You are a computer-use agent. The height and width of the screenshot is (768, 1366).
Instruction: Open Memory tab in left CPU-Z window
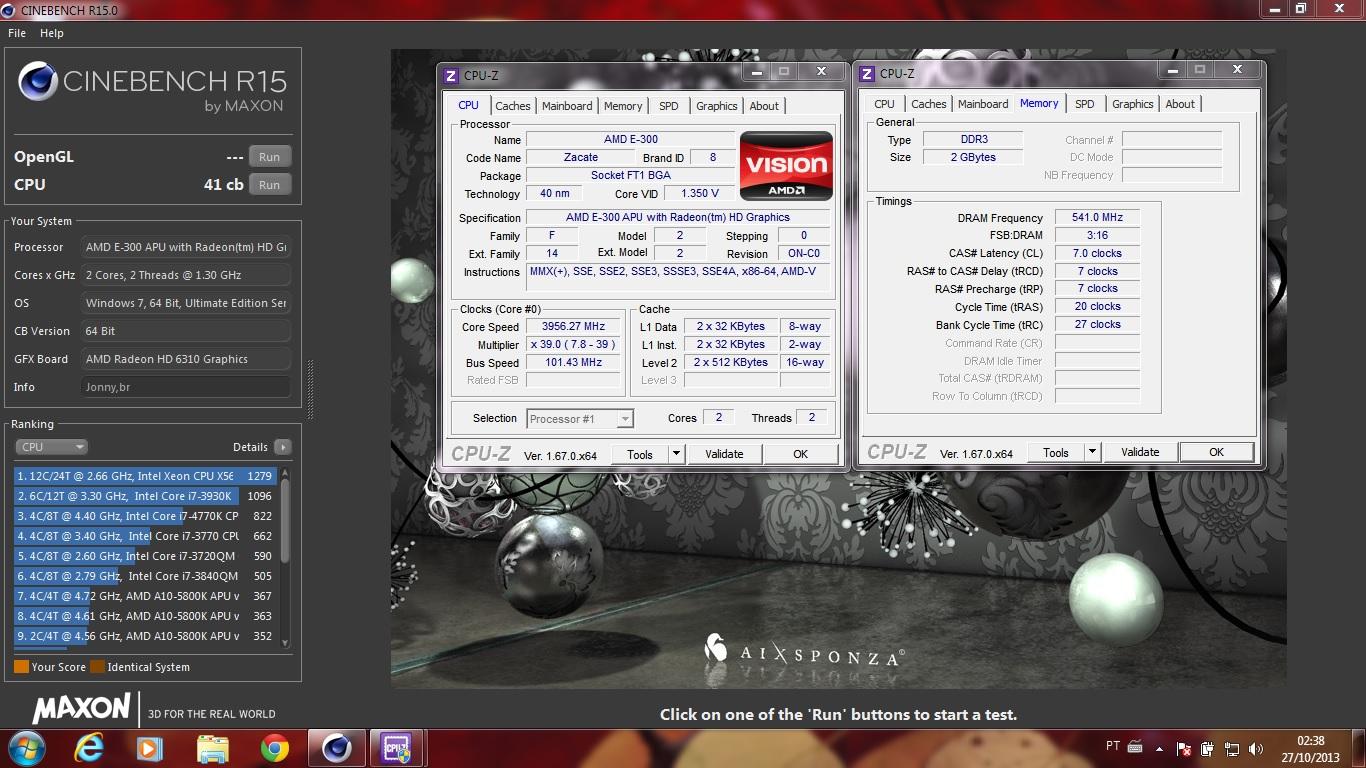[623, 106]
